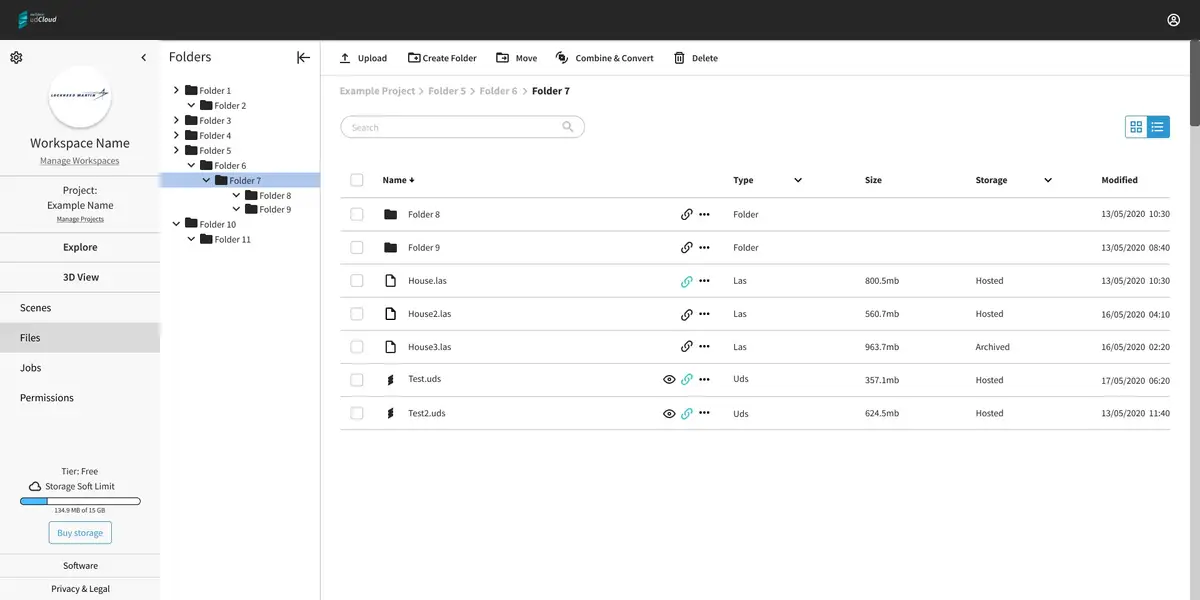Preview Test2.uds with the eye icon
The width and height of the screenshot is (1200, 600).
point(669,414)
